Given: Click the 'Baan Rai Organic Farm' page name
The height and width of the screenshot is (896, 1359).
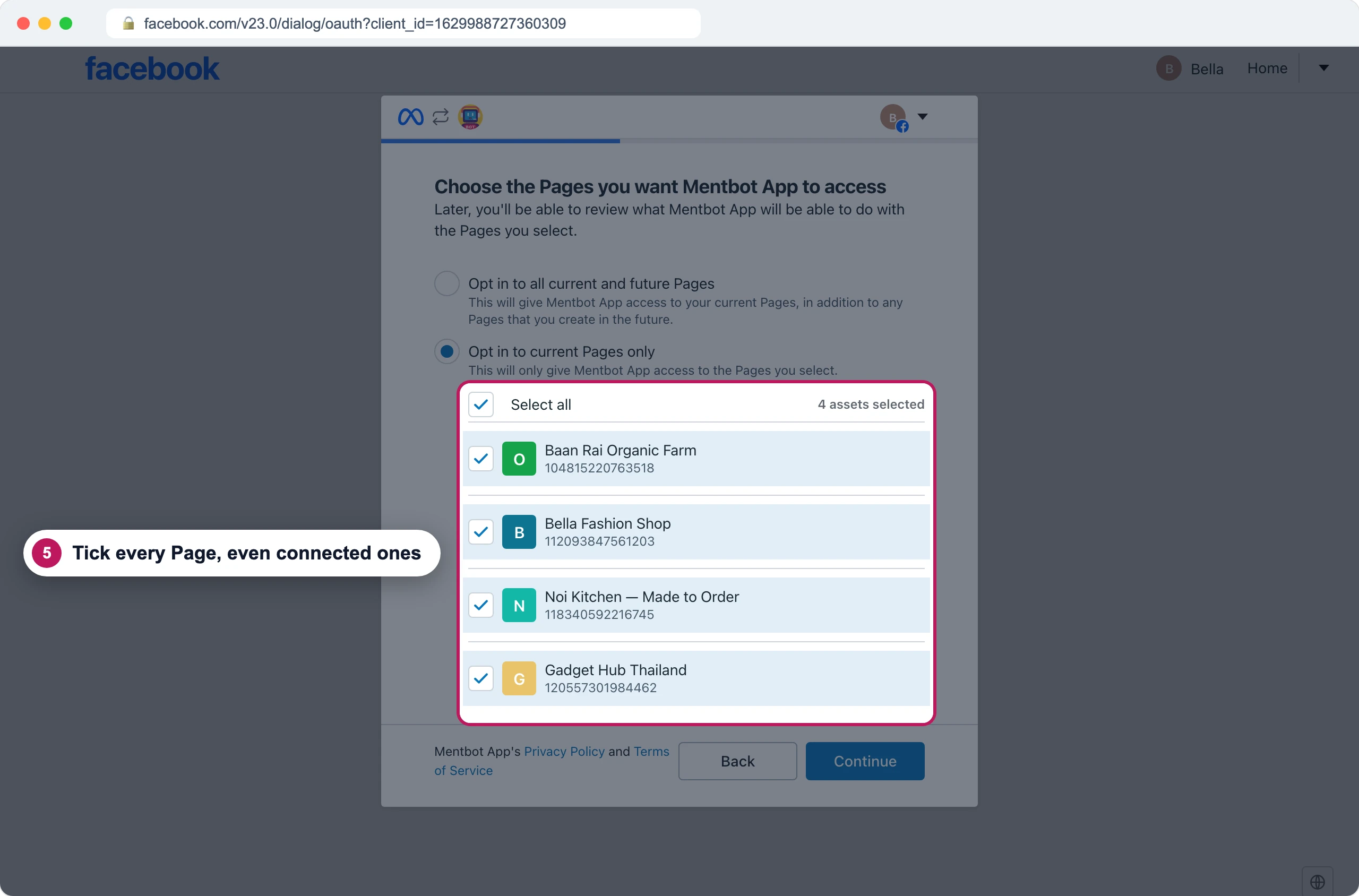Looking at the screenshot, I should 620,450.
